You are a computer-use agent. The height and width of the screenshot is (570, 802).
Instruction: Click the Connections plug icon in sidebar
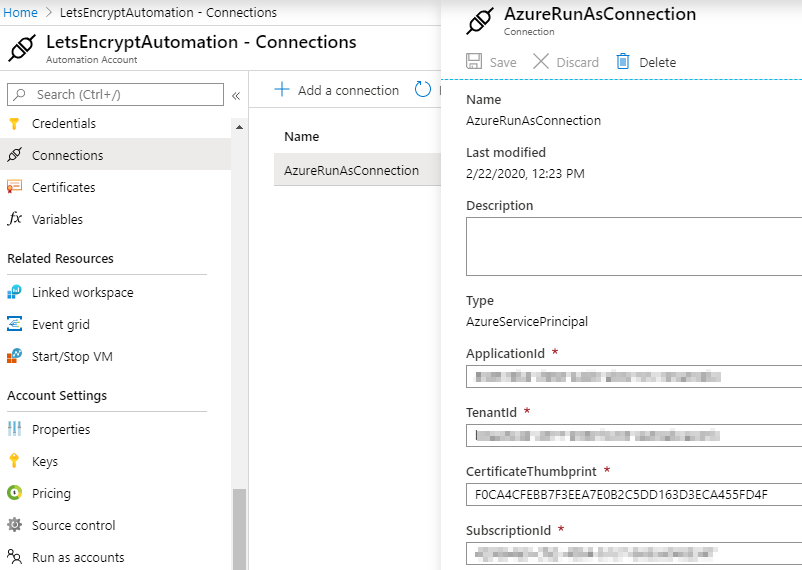pos(14,155)
